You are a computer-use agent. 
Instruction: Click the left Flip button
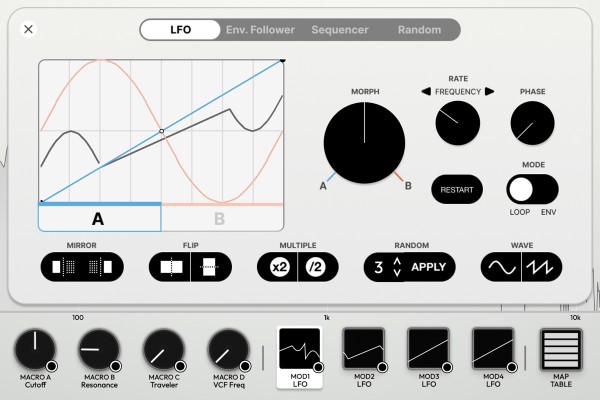pyautogui.click(x=170, y=267)
